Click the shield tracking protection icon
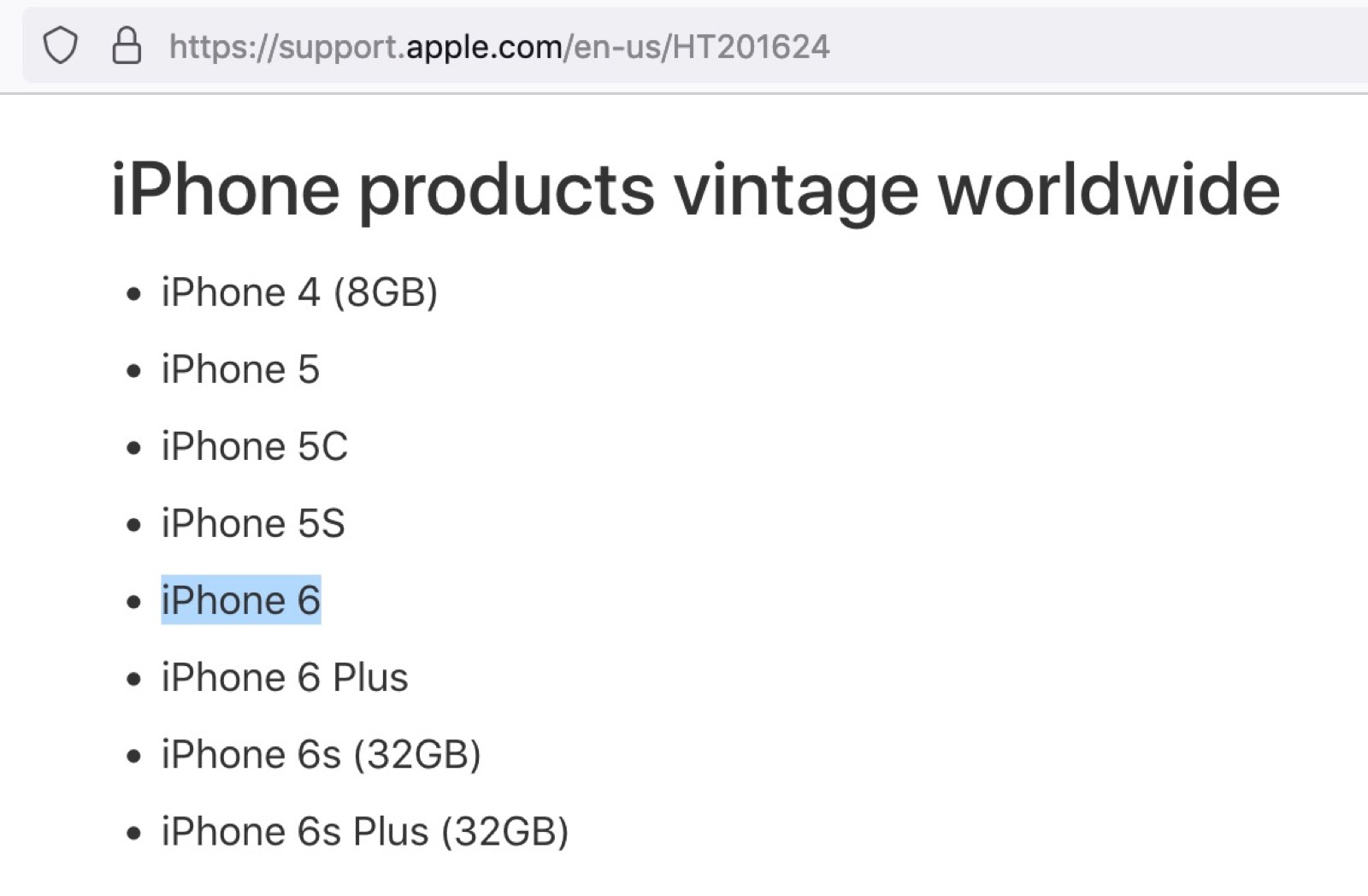The height and width of the screenshot is (896, 1368). point(61,45)
